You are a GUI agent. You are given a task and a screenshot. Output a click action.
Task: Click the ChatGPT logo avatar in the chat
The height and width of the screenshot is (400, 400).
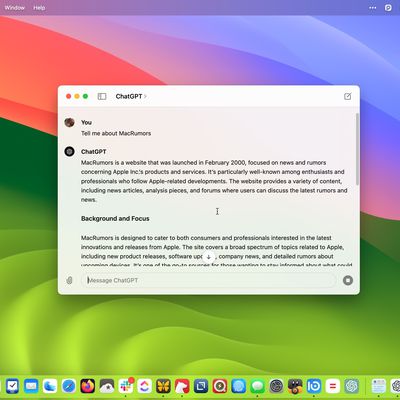69,152
